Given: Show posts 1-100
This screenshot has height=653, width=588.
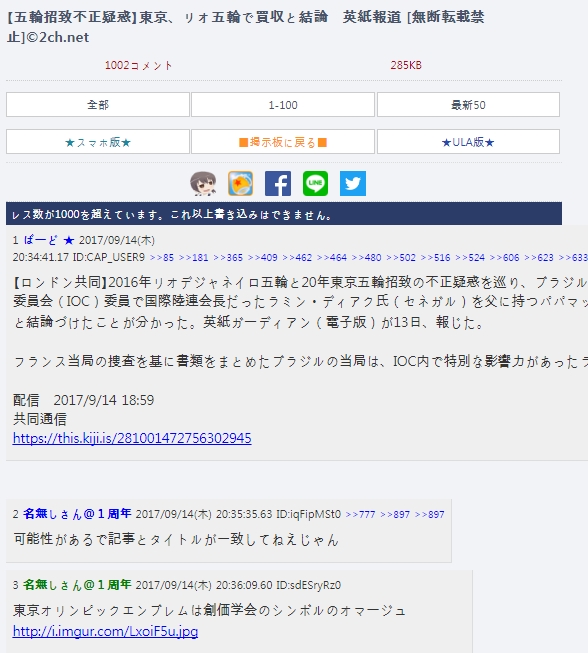Looking at the screenshot, I should coord(283,105).
